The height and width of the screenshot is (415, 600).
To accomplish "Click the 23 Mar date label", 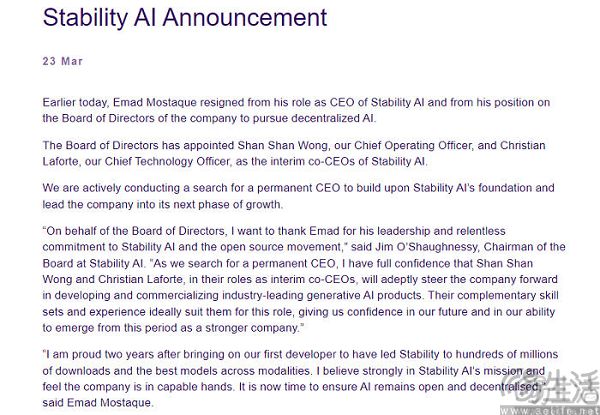I will click(x=63, y=61).
